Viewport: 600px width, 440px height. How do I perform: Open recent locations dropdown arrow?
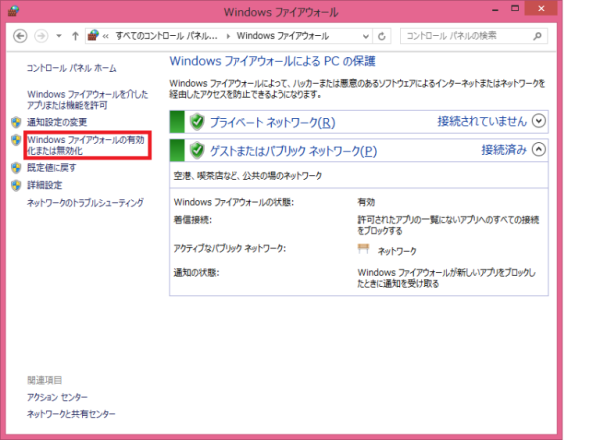pyautogui.click(x=59, y=36)
